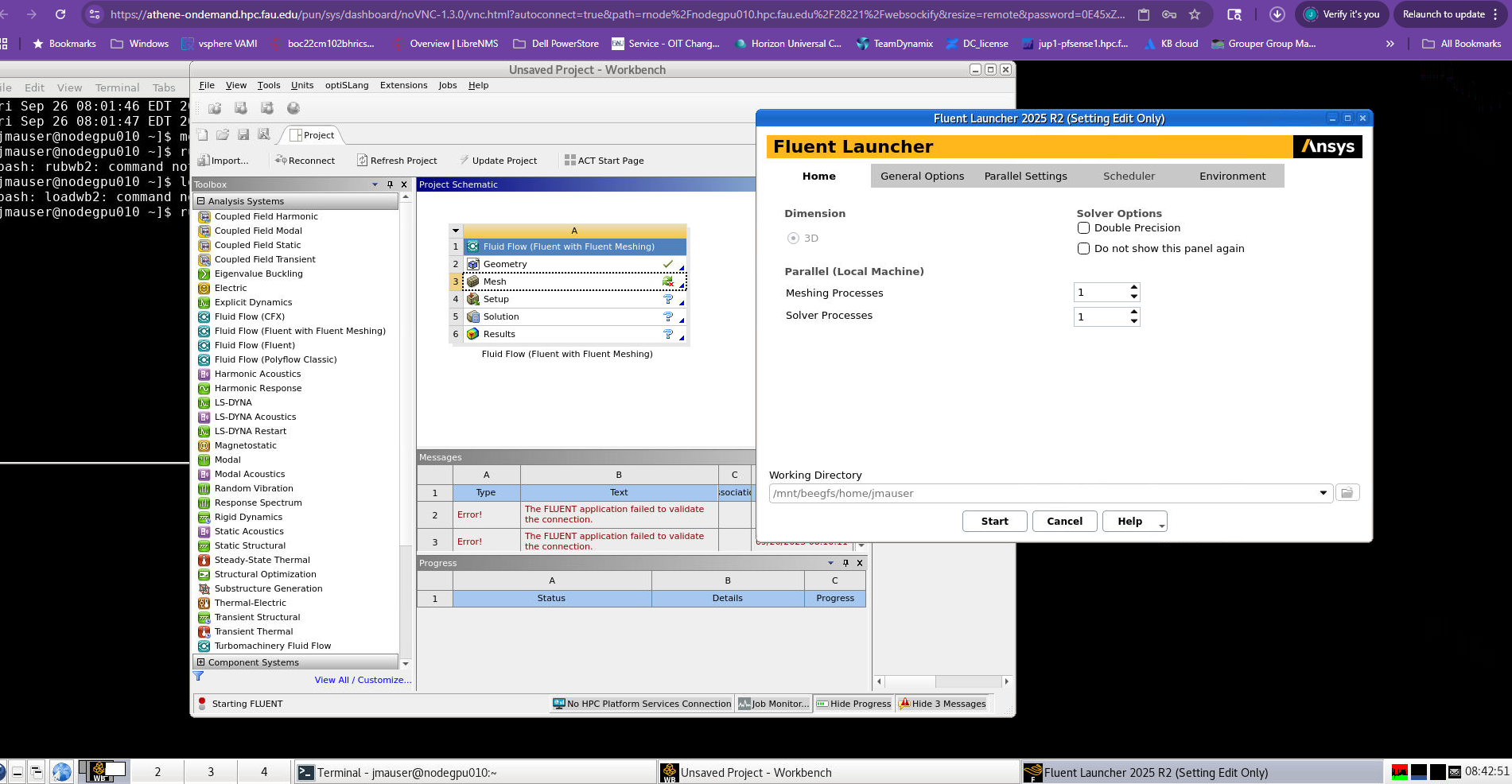
Task: Pin the Toolbox panel with pushpin
Action: pos(390,184)
